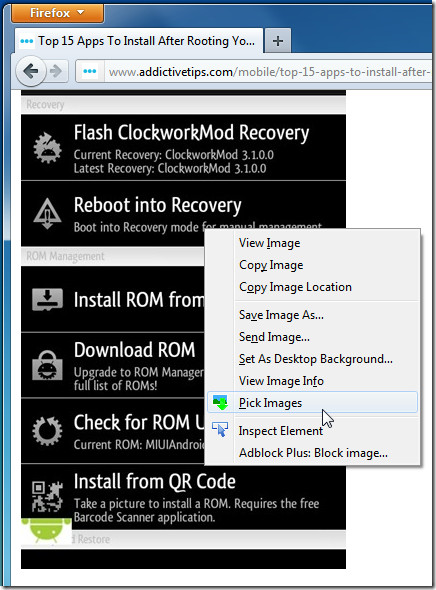Select View Image Info entry
Screen dimensions: 436x590
click(x=281, y=381)
